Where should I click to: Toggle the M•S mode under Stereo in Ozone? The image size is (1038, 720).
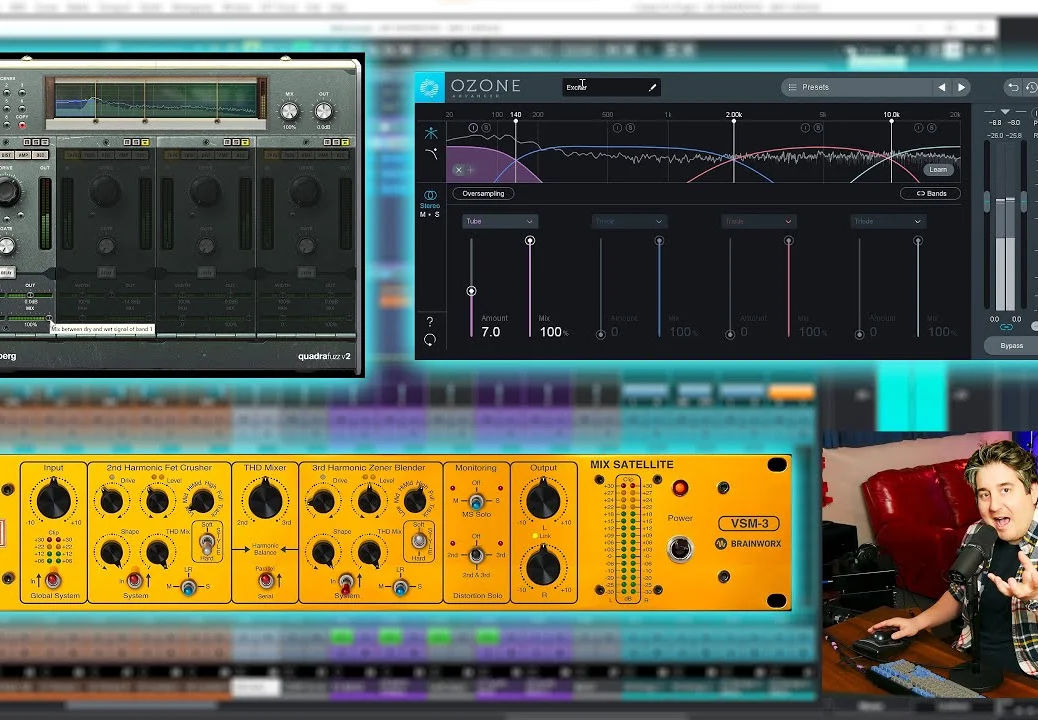click(x=430, y=215)
